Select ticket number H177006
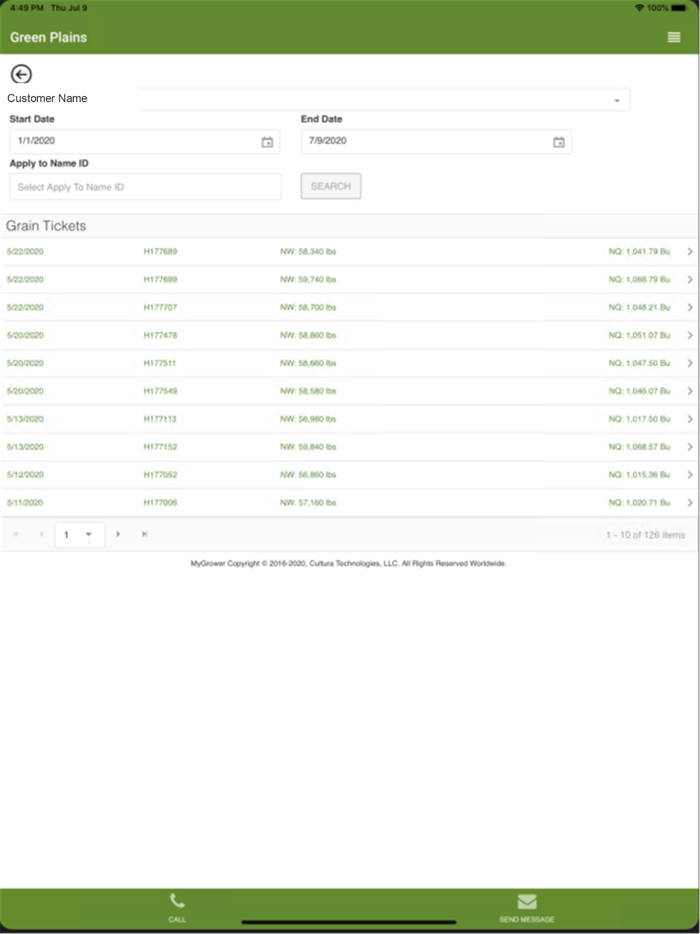Screen dimensions: 700x934 160,503
